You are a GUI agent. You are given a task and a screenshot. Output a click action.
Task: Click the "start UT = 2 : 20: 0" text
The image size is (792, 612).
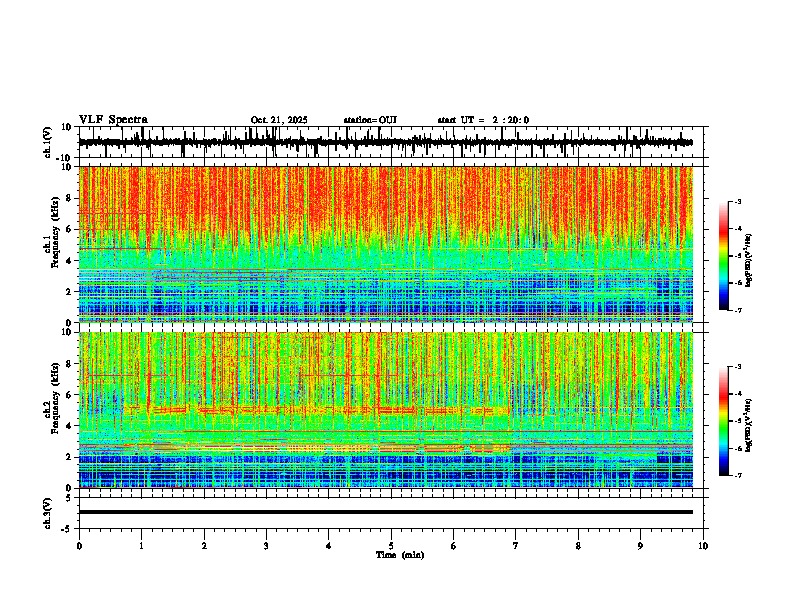(x=483, y=120)
